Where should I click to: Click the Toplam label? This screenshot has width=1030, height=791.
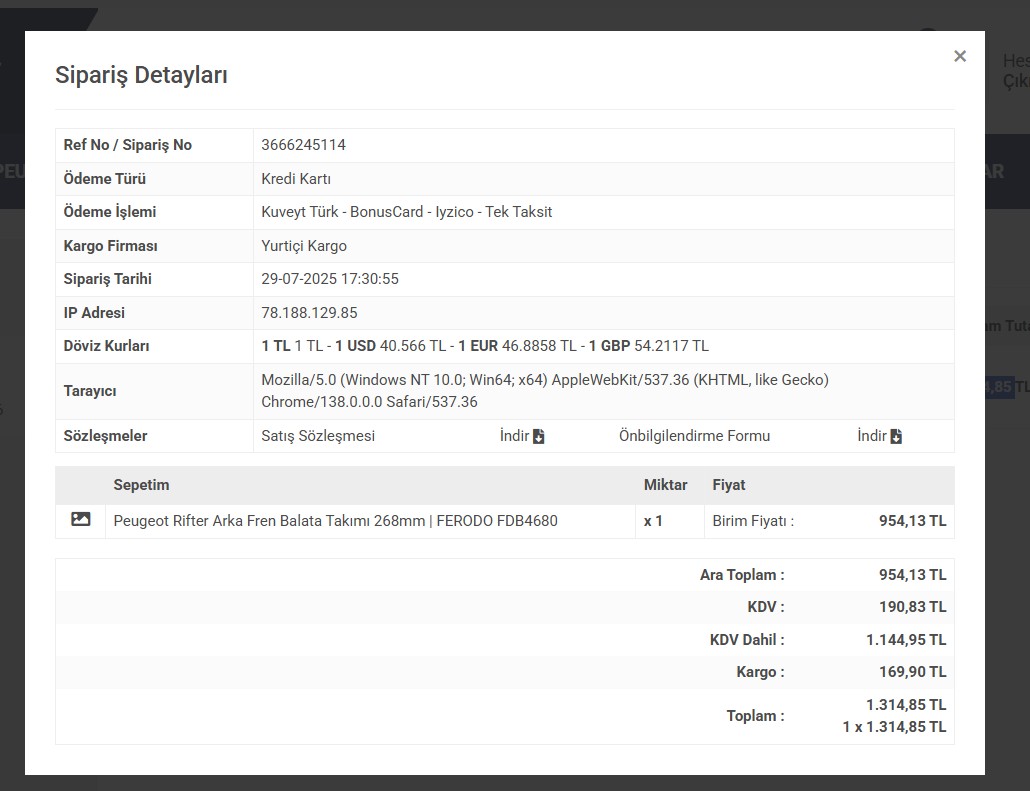[x=755, y=716]
